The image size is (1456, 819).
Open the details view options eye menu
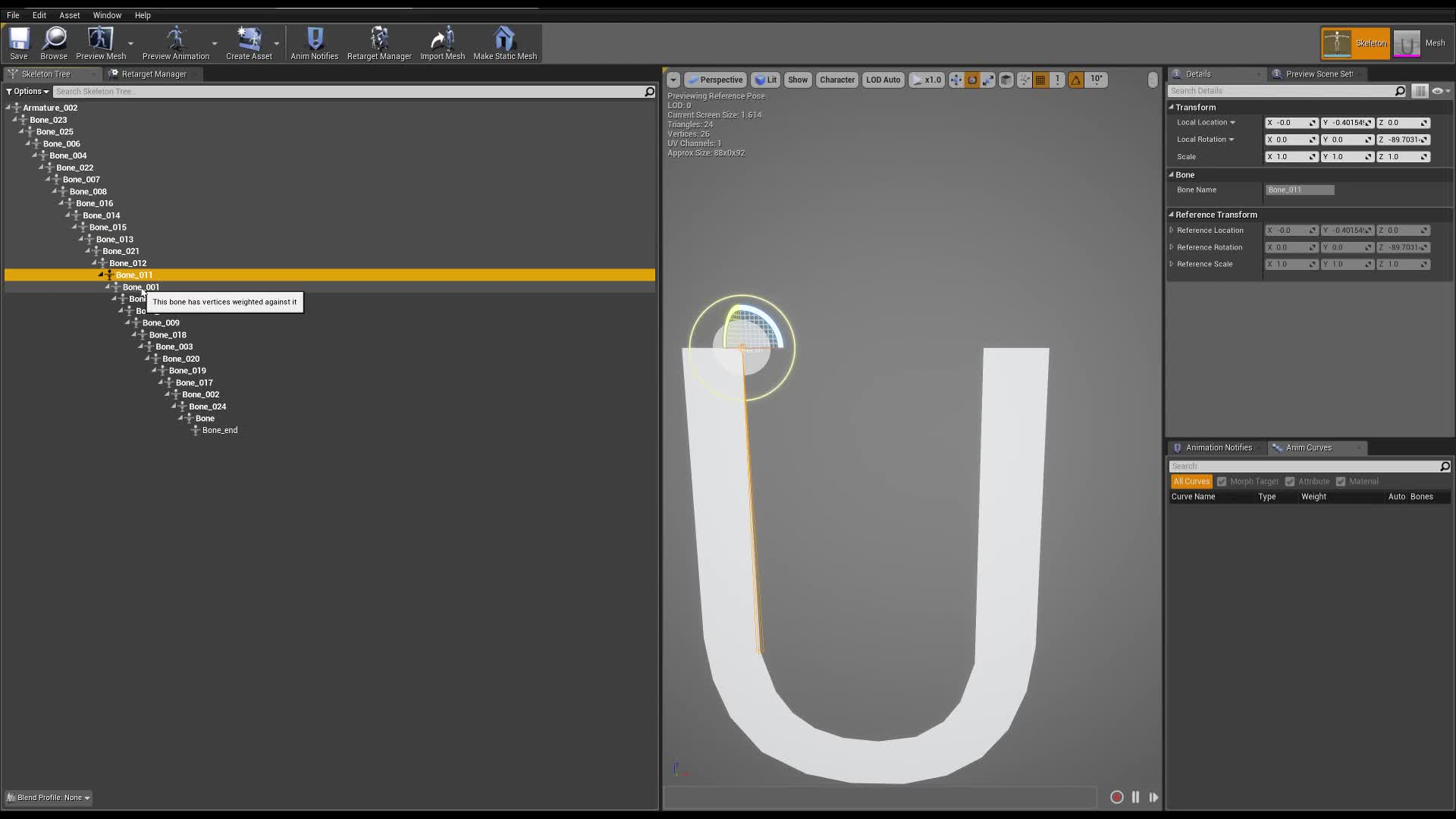1440,91
